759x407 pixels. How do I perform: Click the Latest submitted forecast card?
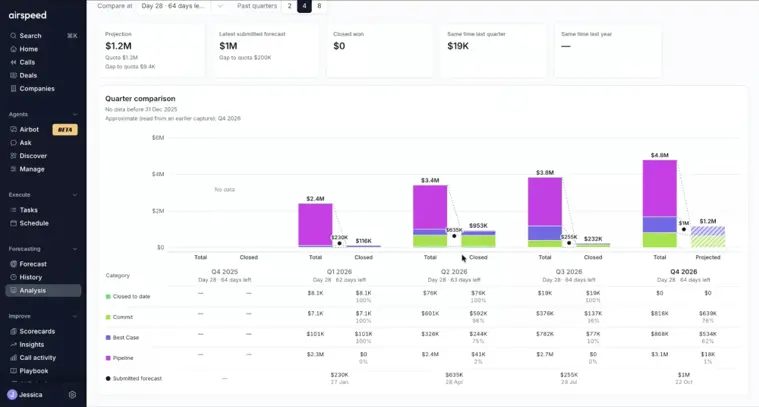click(266, 50)
